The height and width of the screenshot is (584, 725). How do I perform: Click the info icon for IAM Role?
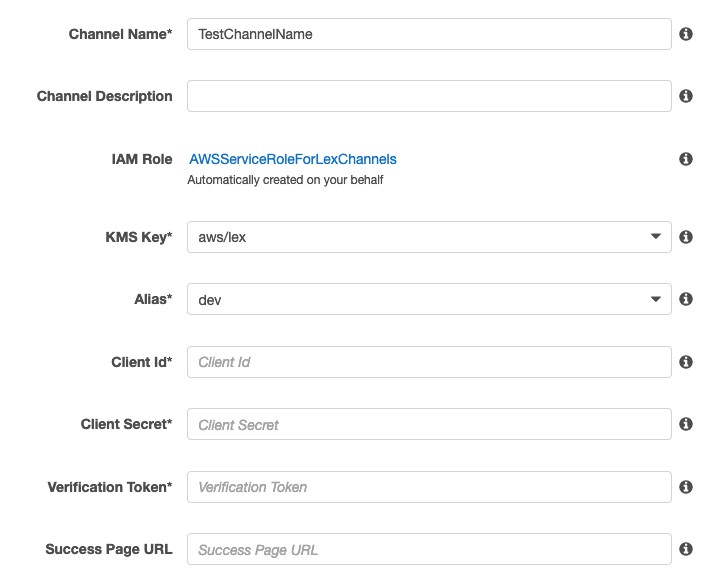tap(686, 159)
